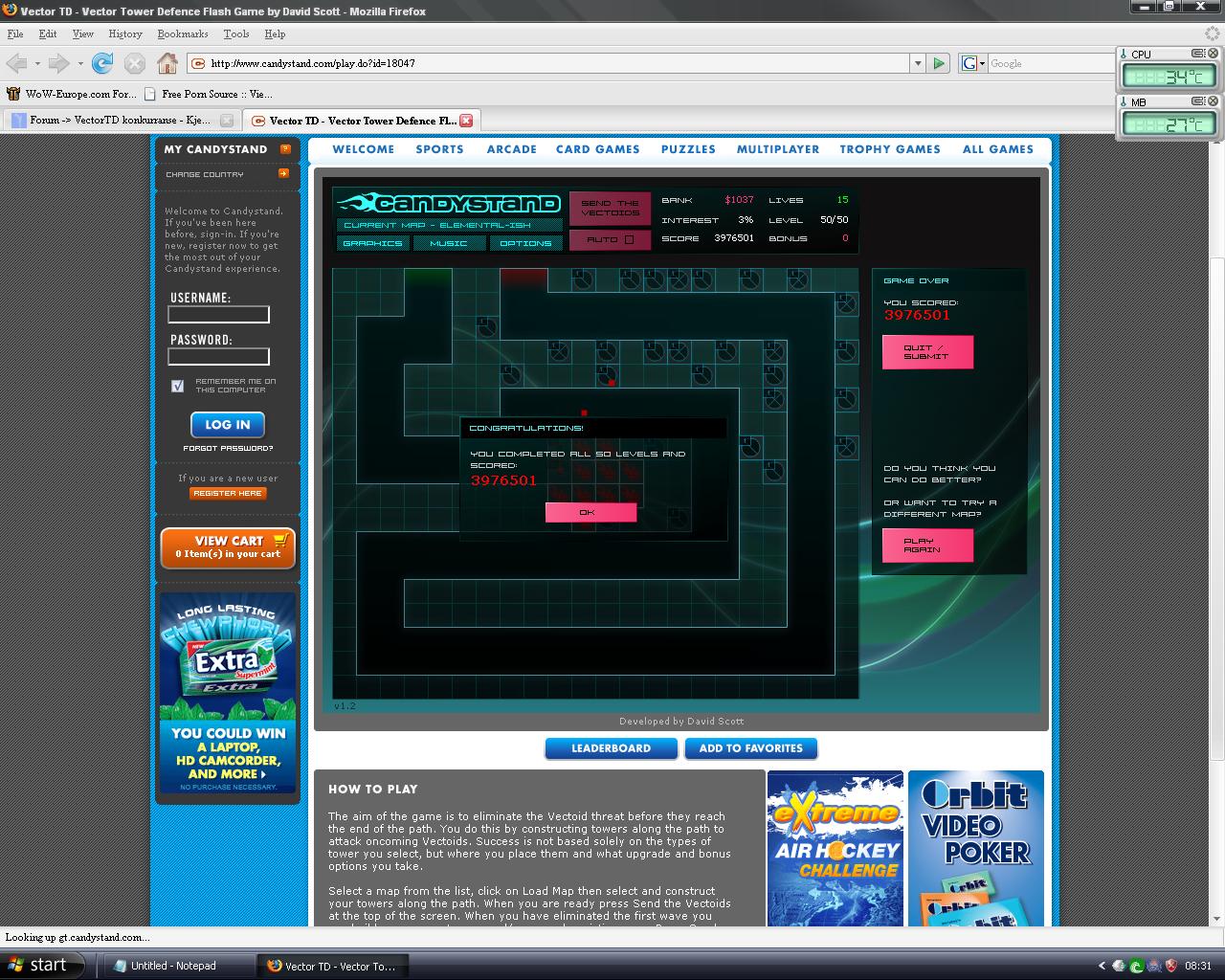Click the candystand logo in the game
This screenshot has height=980, width=1225.
(449, 203)
